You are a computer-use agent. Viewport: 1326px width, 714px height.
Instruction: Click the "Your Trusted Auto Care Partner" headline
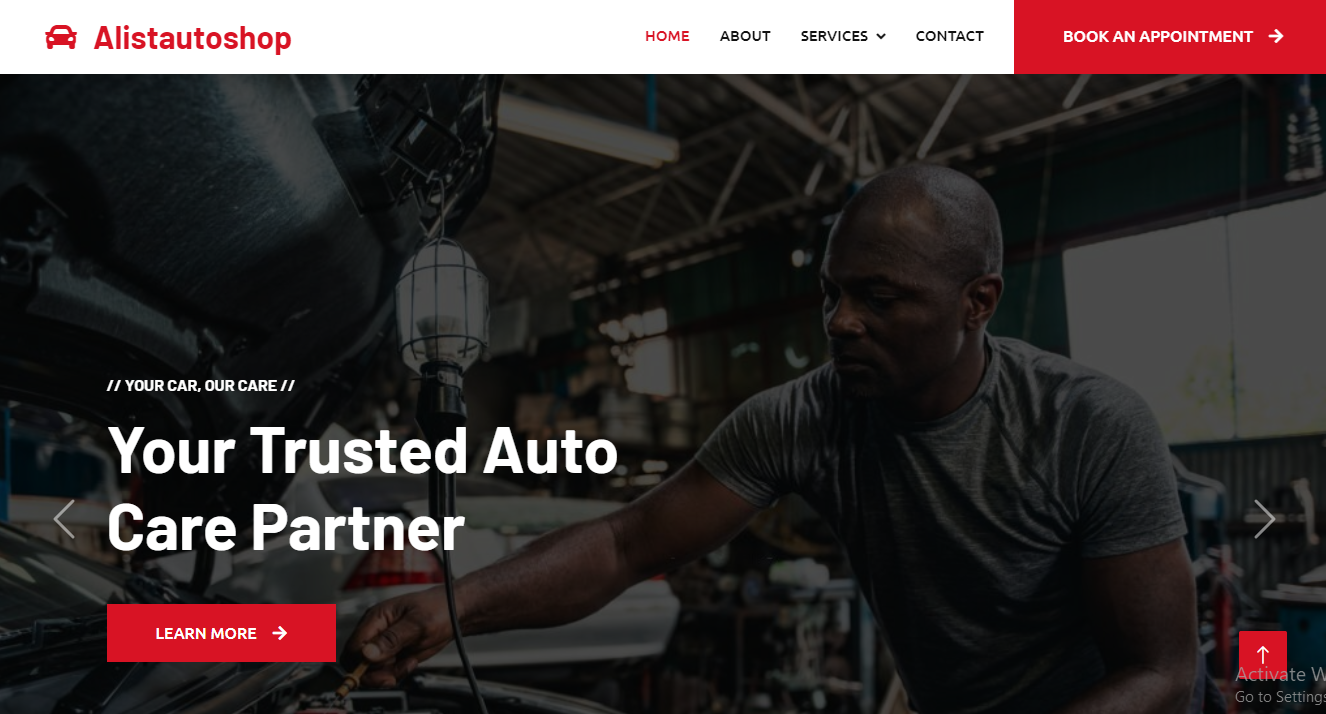coord(363,488)
